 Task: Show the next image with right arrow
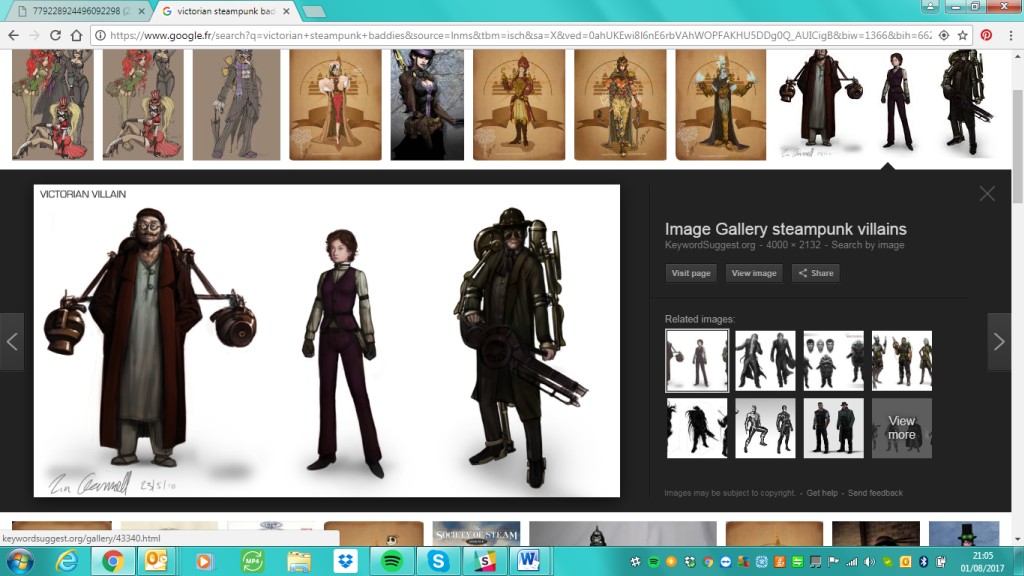coord(999,342)
